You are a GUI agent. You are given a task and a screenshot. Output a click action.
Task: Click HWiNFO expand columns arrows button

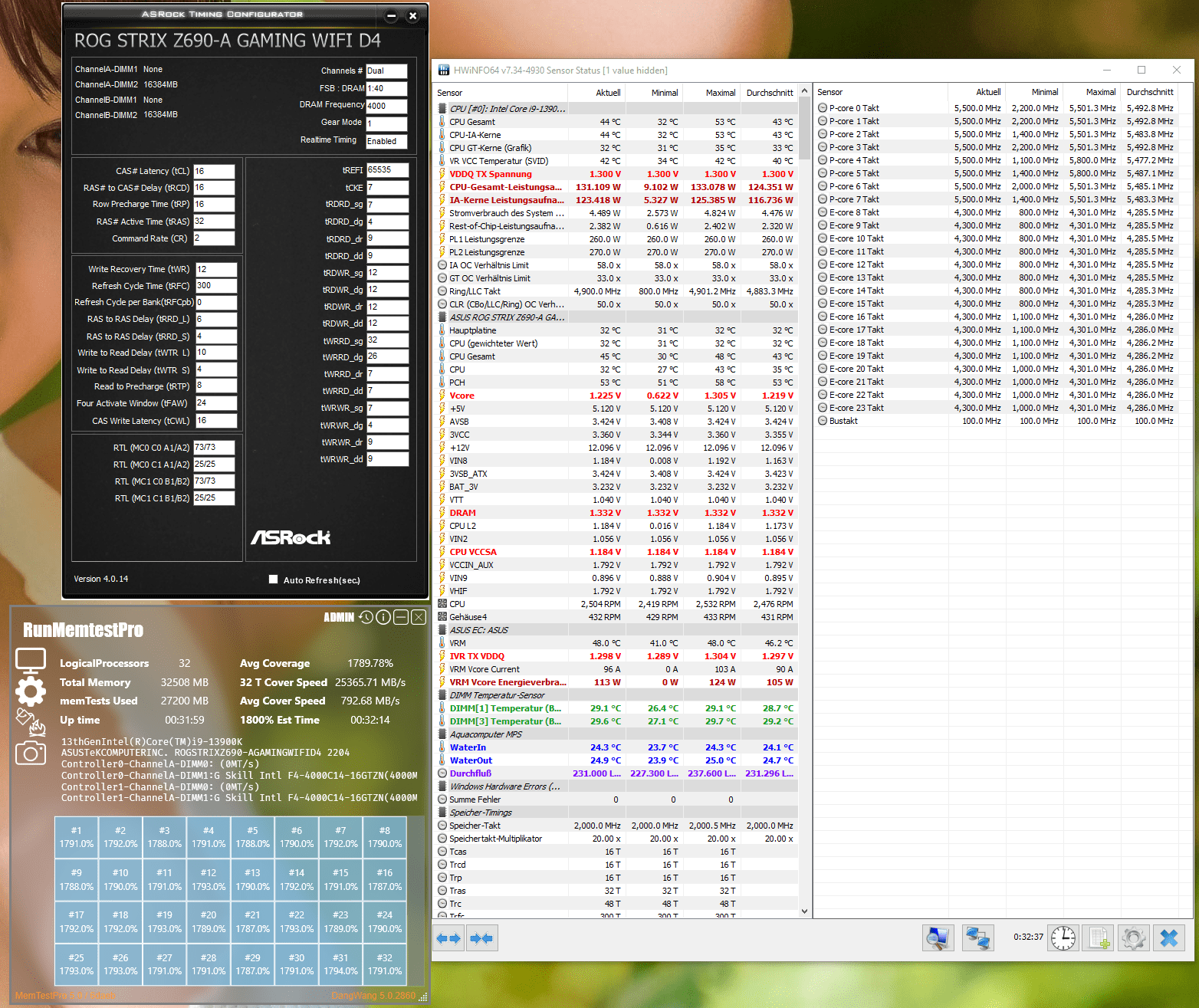(x=448, y=938)
